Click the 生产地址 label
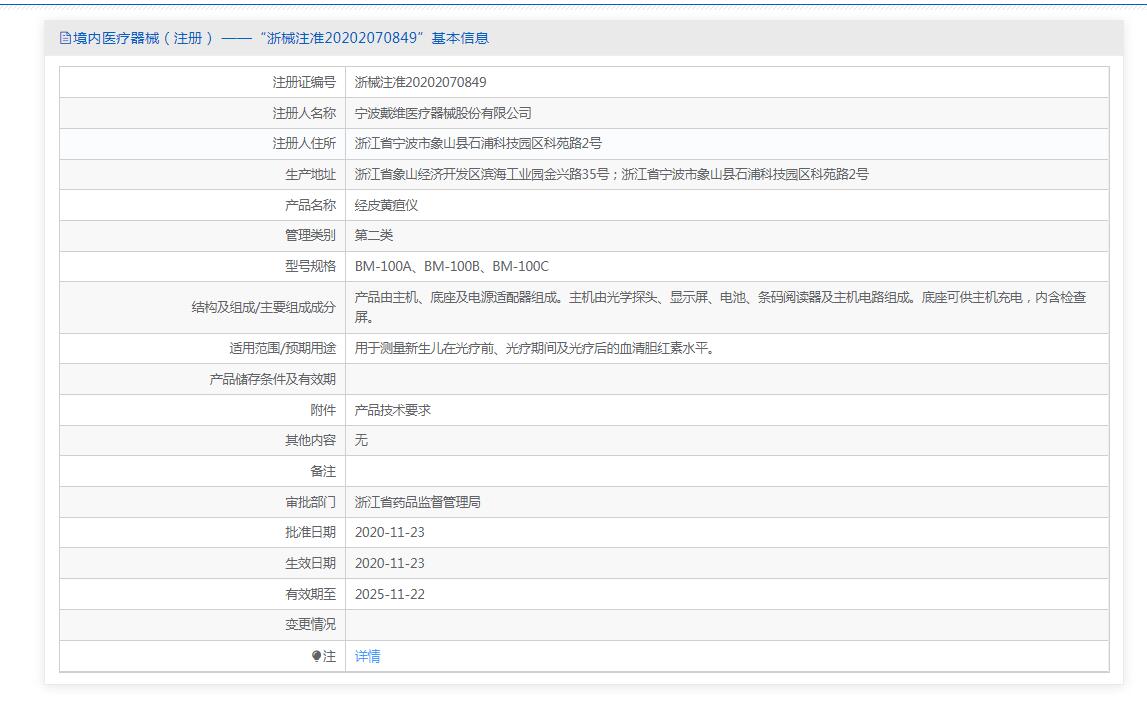 [310, 174]
